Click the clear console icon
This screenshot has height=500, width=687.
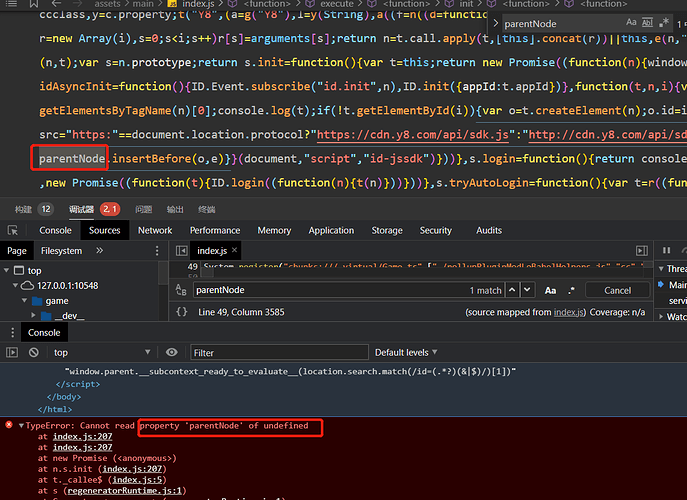pos(34,352)
